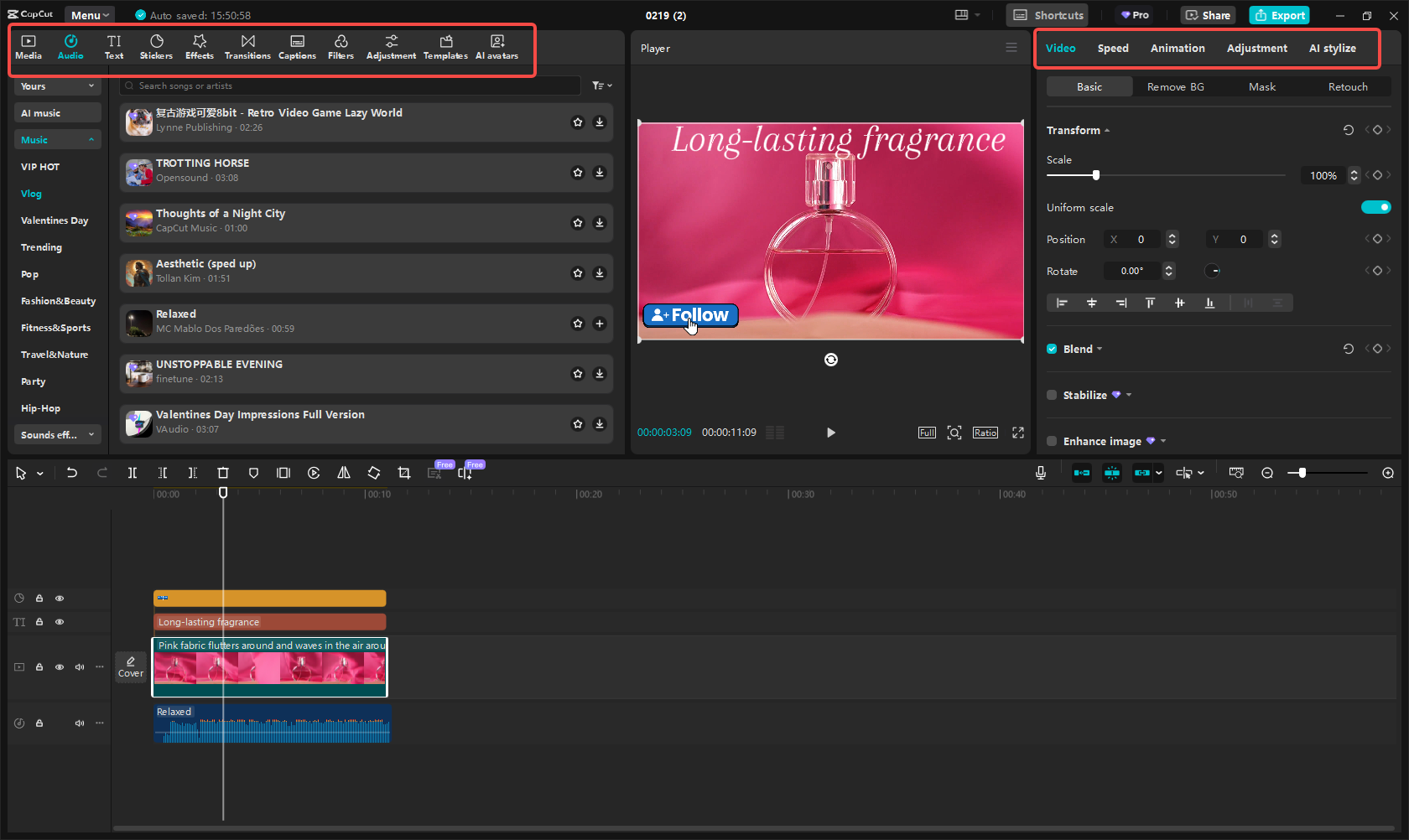Download the TROTTING HORSE track
This screenshot has width=1409, height=840.
coord(600,173)
